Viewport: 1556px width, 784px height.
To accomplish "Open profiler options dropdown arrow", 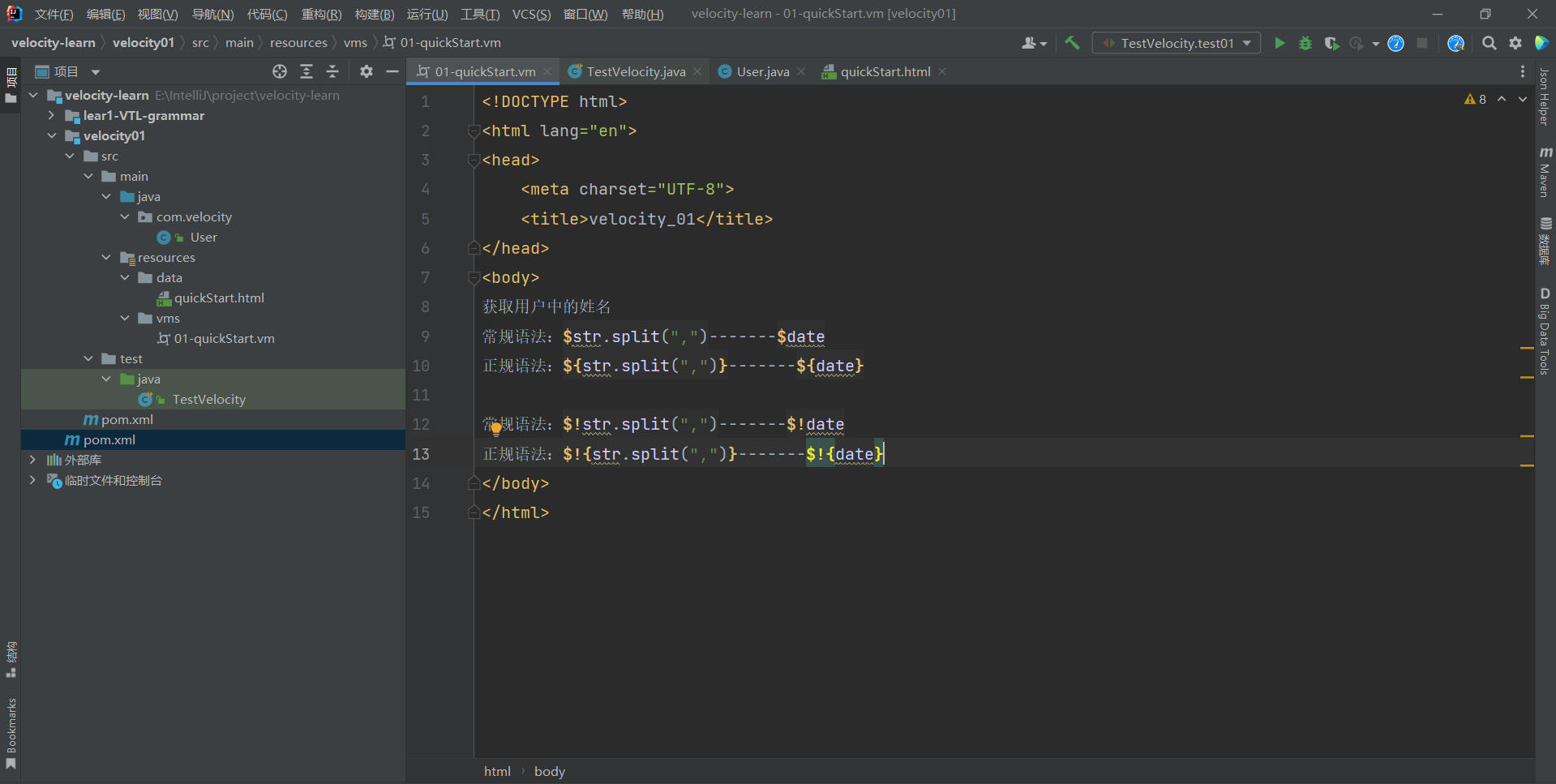I will tap(1376, 44).
